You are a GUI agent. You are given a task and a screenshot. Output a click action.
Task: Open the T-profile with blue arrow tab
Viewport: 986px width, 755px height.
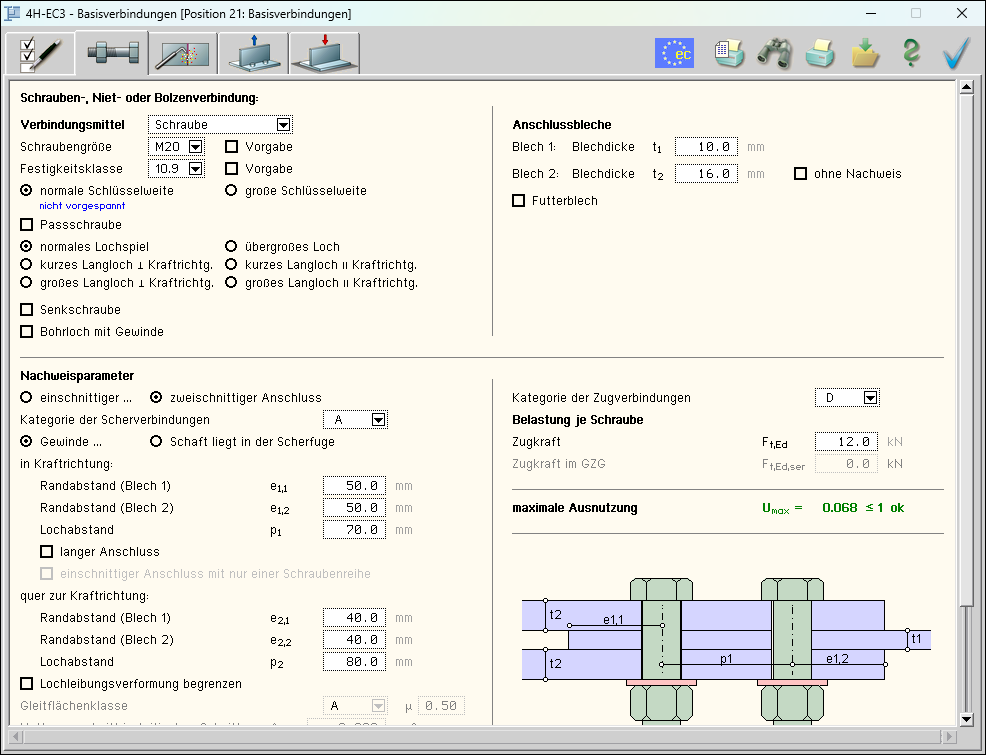click(x=253, y=54)
